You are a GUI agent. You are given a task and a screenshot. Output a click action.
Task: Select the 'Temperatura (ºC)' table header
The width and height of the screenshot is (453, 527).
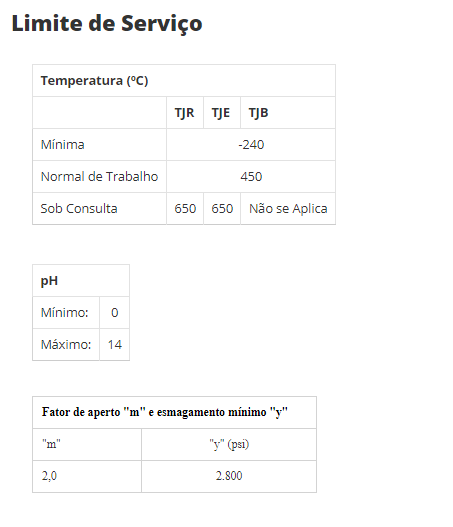pyautogui.click(x=94, y=81)
